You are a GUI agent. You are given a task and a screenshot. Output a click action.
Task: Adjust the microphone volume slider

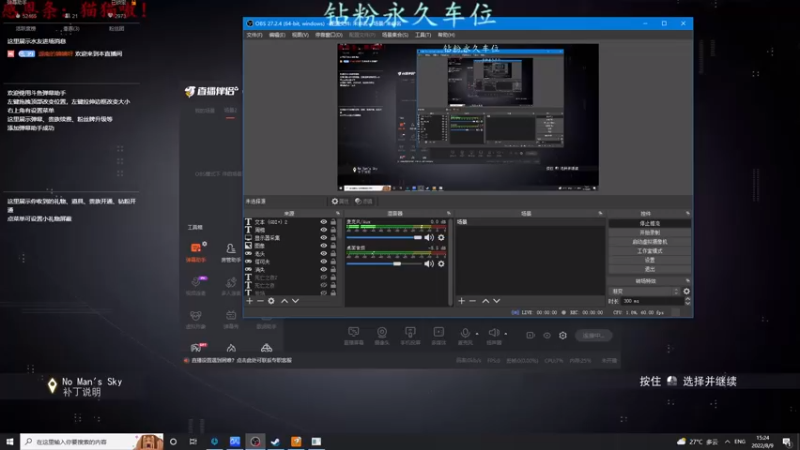(x=384, y=238)
